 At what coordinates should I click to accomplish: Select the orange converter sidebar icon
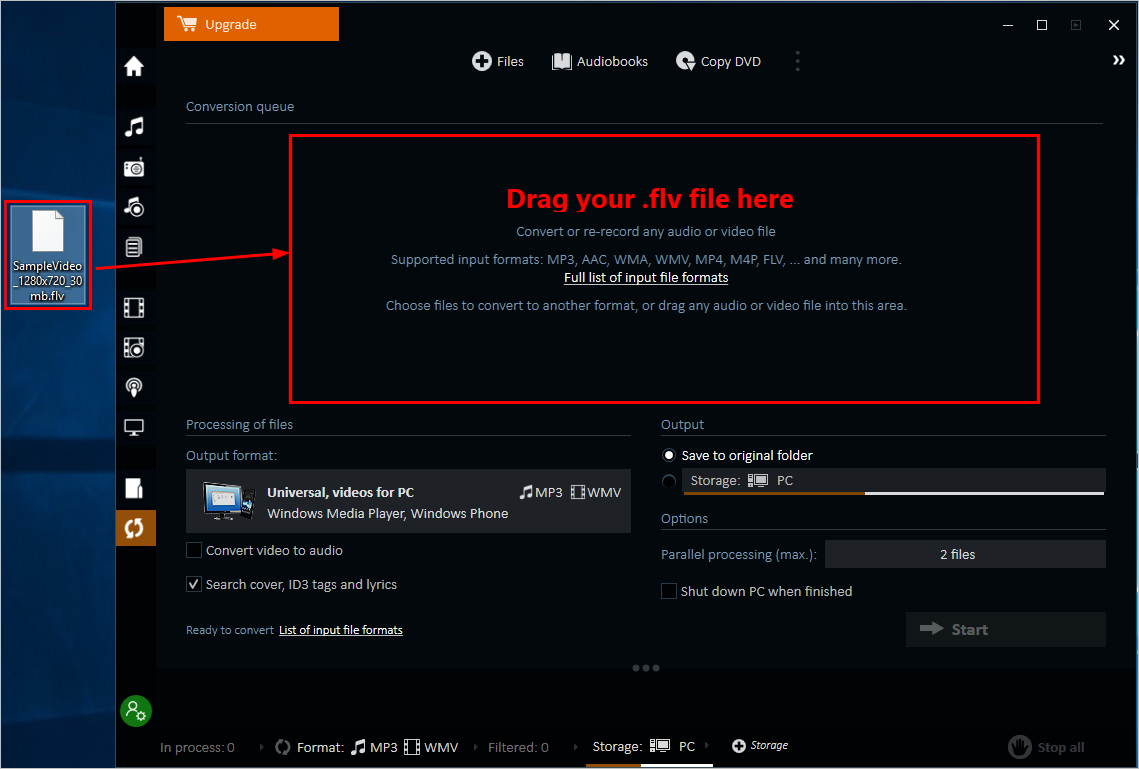[135, 527]
